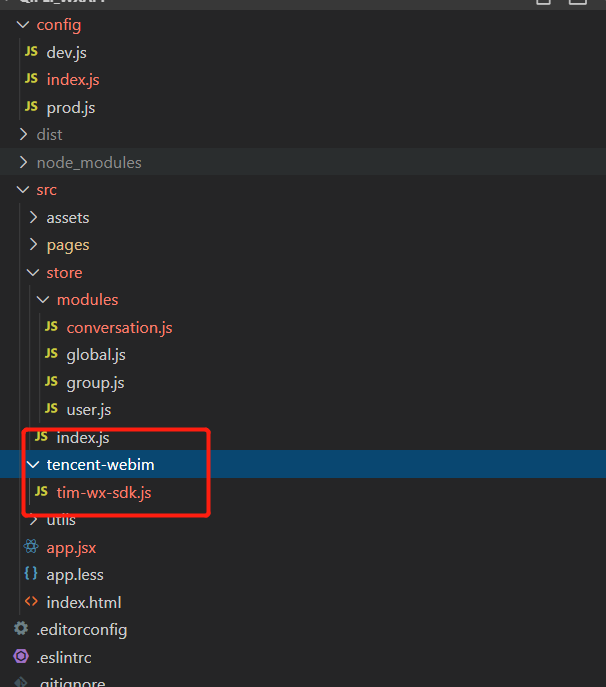Open prod.js file
The height and width of the screenshot is (687, 606).
pos(71,108)
